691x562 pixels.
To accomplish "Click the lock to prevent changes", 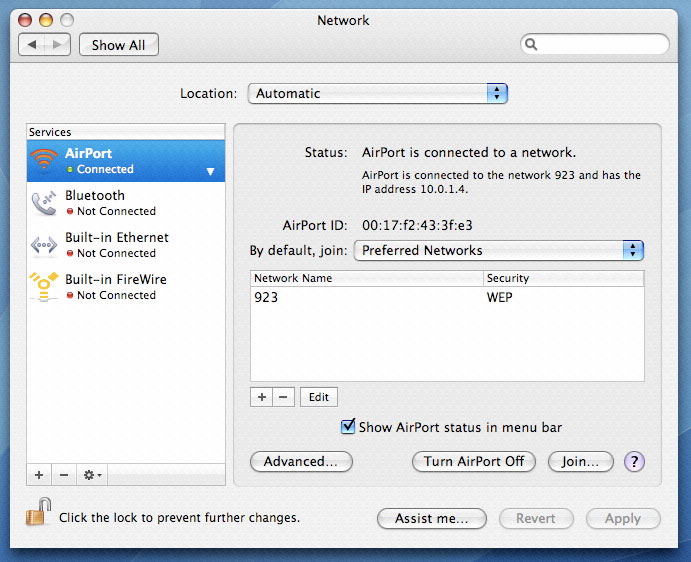I will (x=38, y=512).
